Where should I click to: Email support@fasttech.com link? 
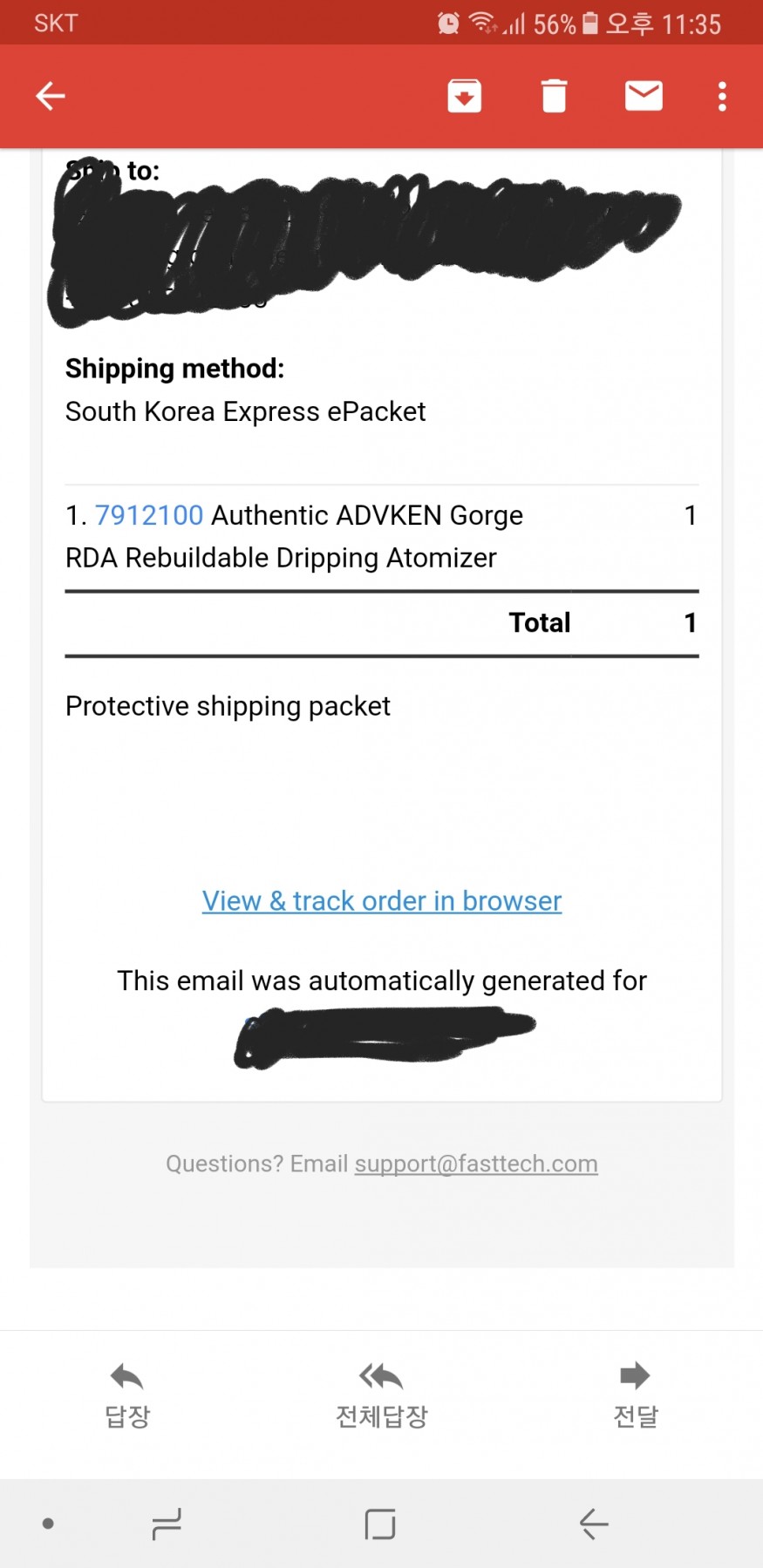pyautogui.click(x=476, y=1164)
